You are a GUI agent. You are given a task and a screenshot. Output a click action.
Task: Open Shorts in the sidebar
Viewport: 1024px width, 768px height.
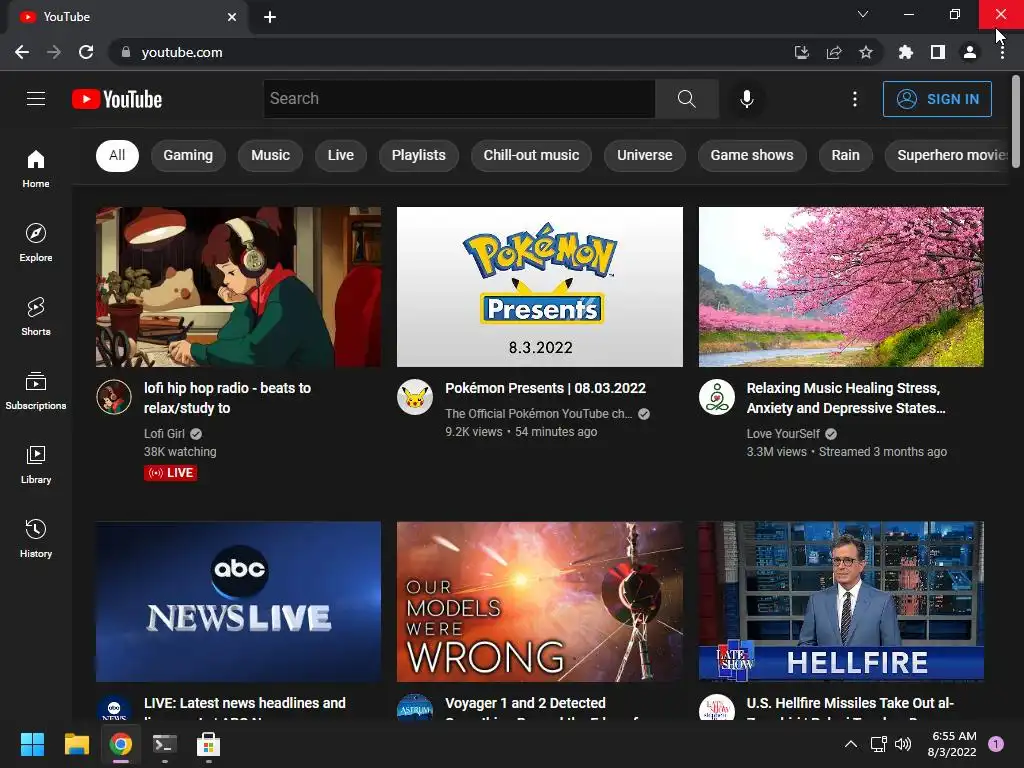point(36,317)
